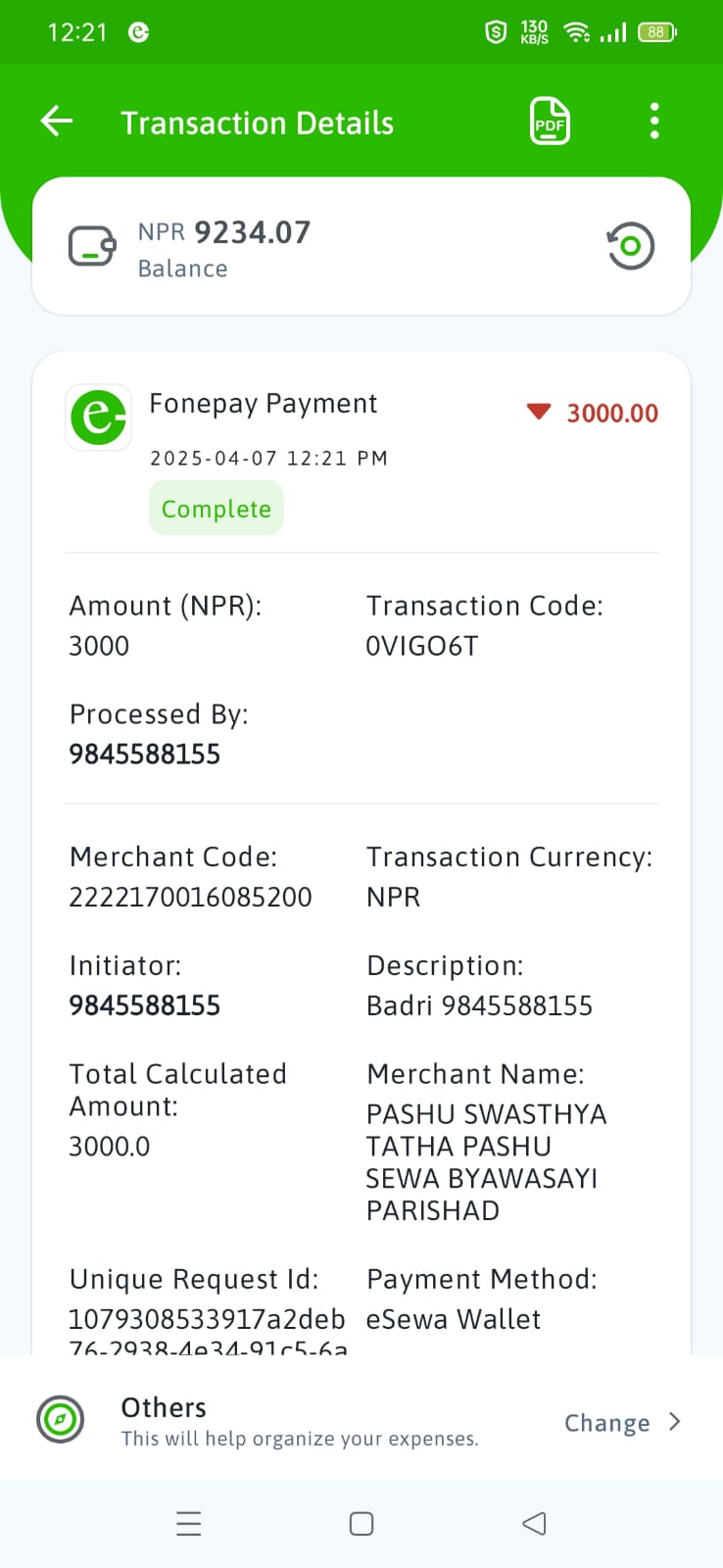Tap the back arrow in header
Screen dimensions: 723x1568
click(57, 122)
